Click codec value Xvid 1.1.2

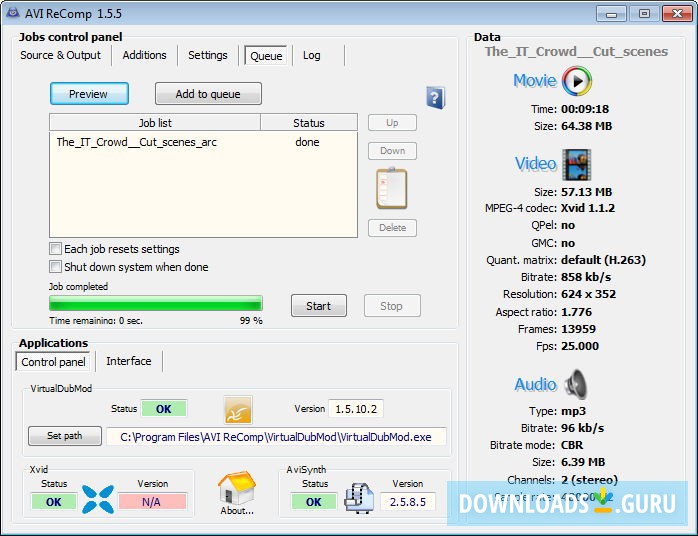click(x=588, y=208)
